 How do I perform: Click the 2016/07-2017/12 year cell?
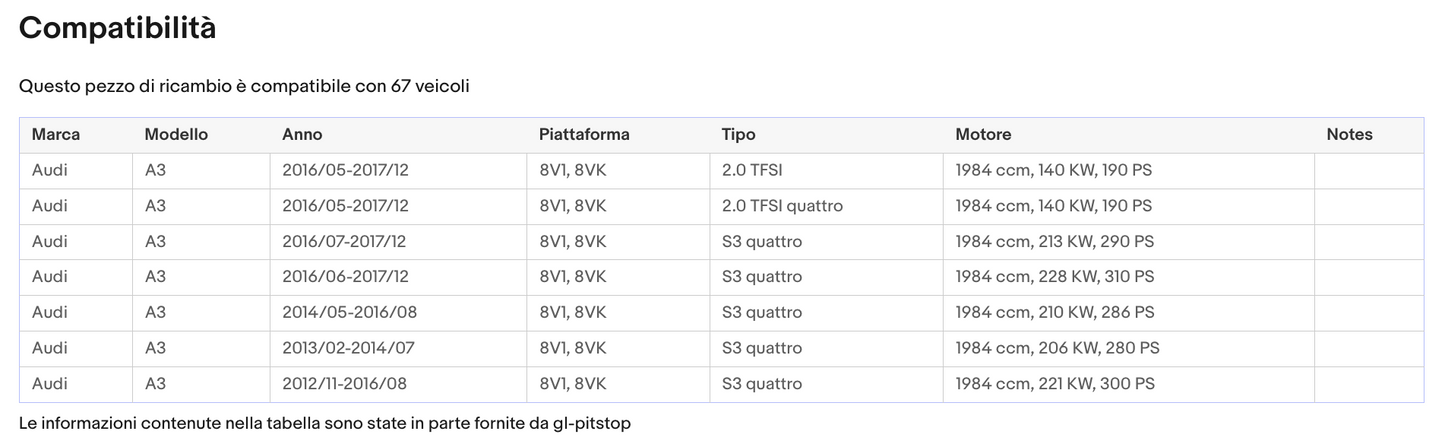click(344, 242)
